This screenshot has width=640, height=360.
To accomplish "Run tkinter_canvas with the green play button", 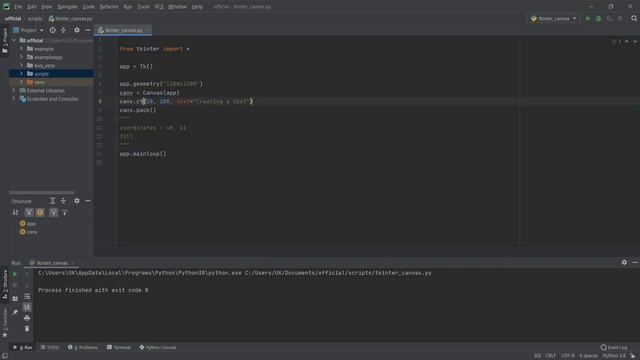I will coord(588,19).
